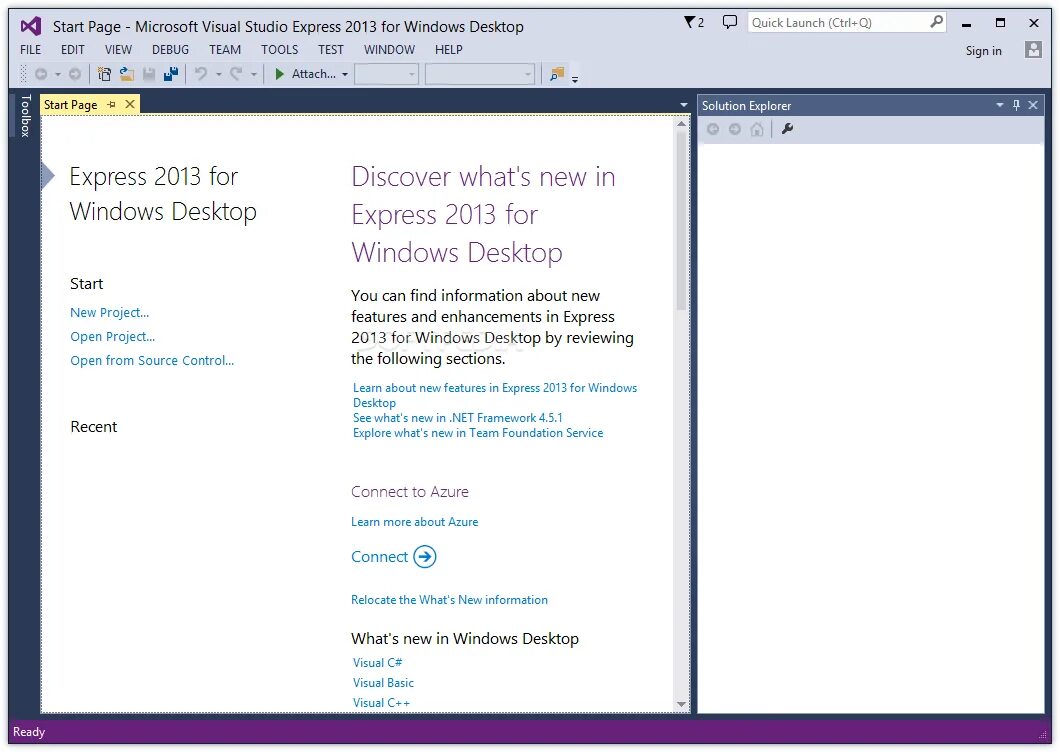The height and width of the screenshot is (752, 1060).
Task: Pin the Start Page tab
Action: (x=112, y=104)
